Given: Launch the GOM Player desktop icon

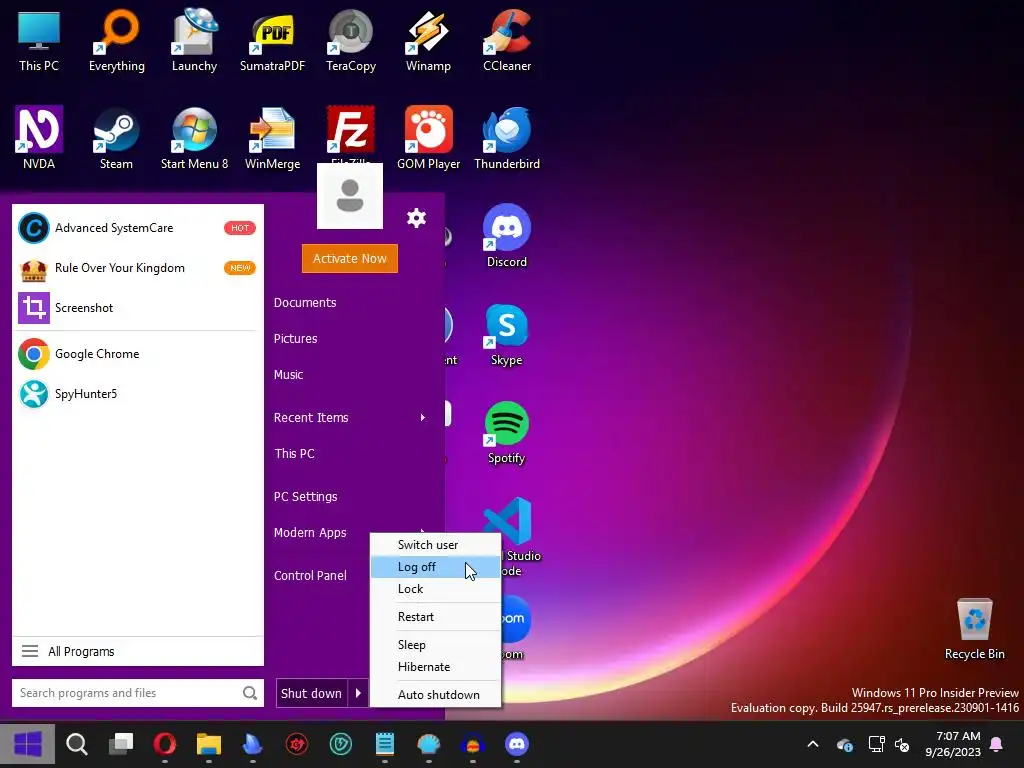Looking at the screenshot, I should tap(428, 138).
